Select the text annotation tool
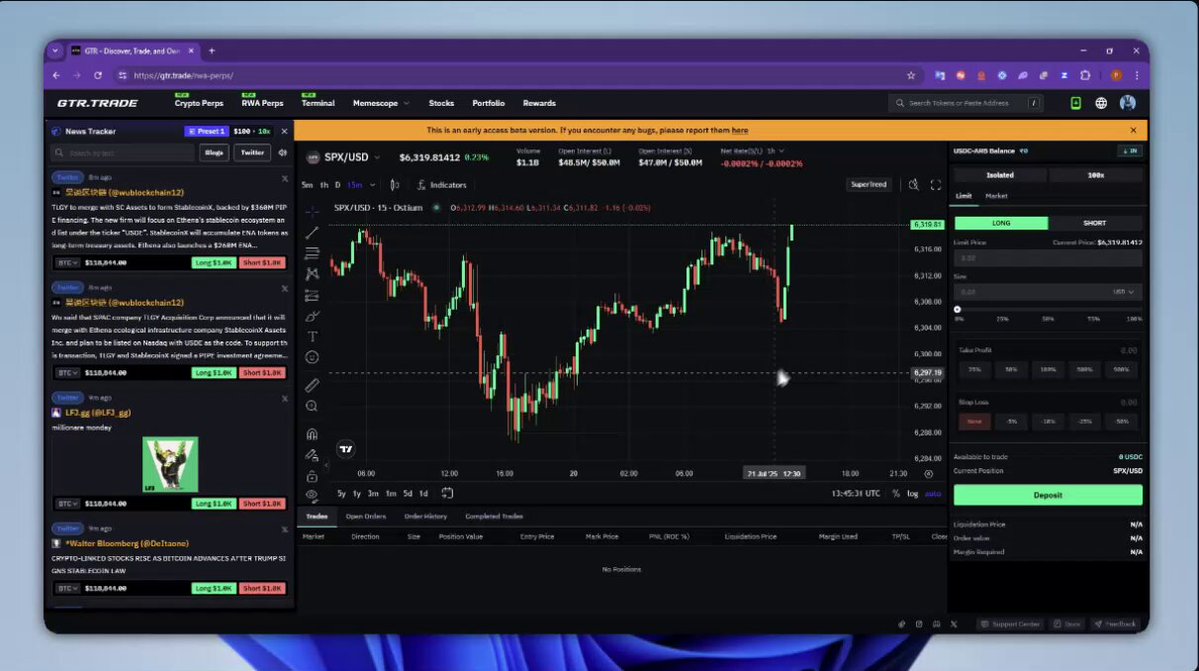Image resolution: width=1199 pixels, height=671 pixels. [312, 336]
